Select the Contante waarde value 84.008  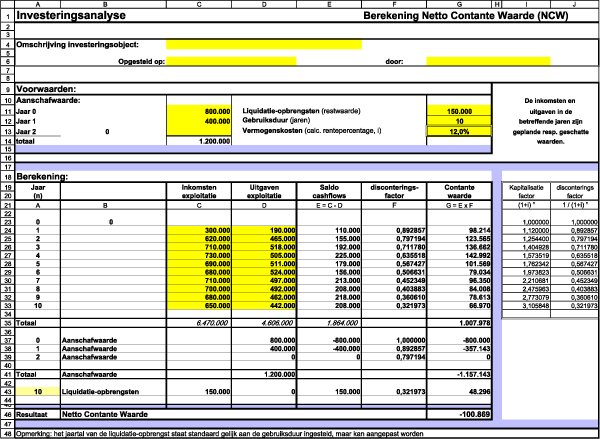click(478, 289)
